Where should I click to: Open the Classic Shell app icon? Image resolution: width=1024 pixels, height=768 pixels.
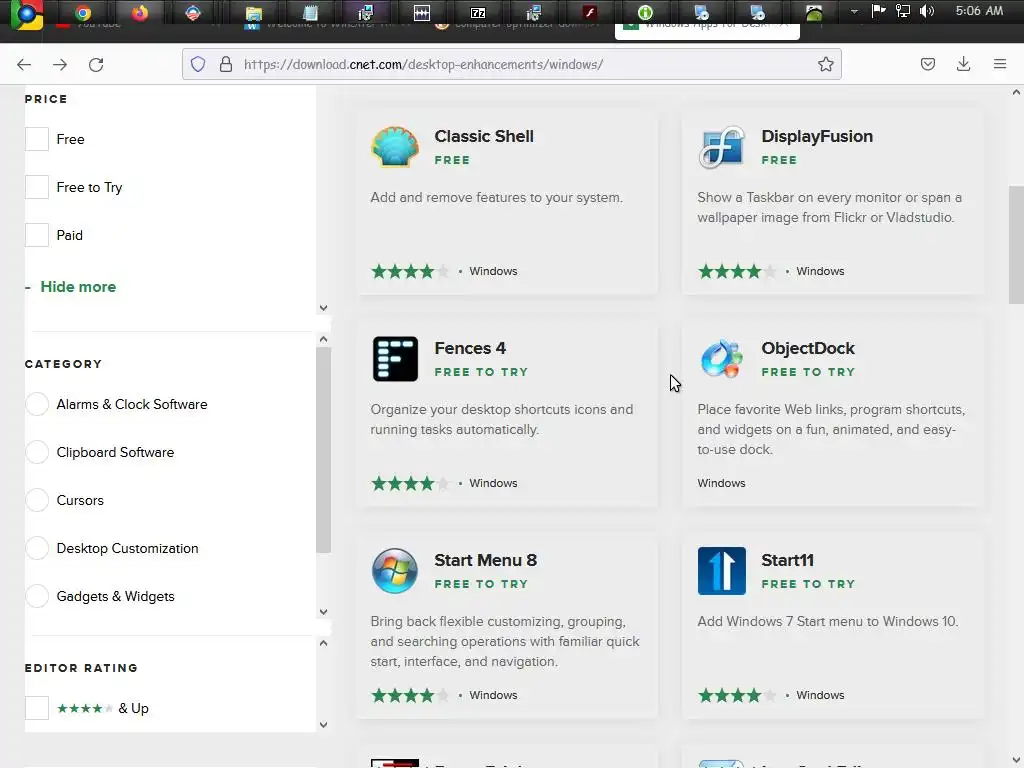(x=395, y=147)
